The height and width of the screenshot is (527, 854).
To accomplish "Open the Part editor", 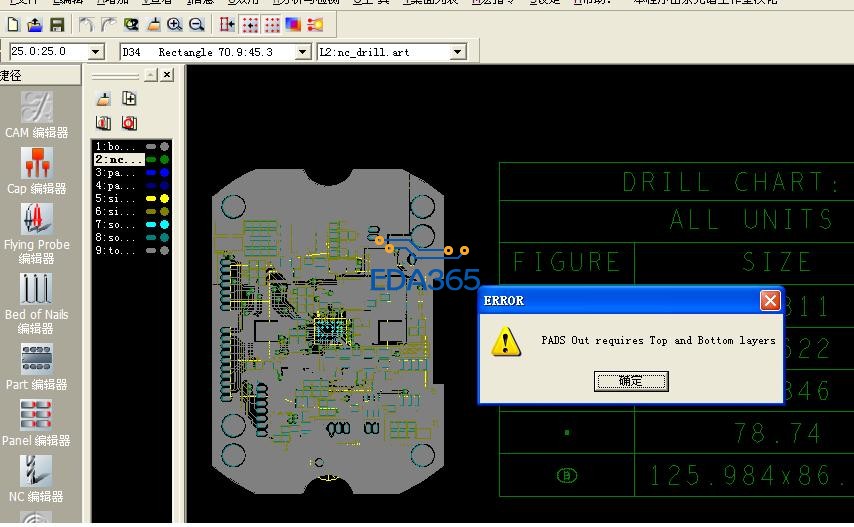I will (x=36, y=367).
